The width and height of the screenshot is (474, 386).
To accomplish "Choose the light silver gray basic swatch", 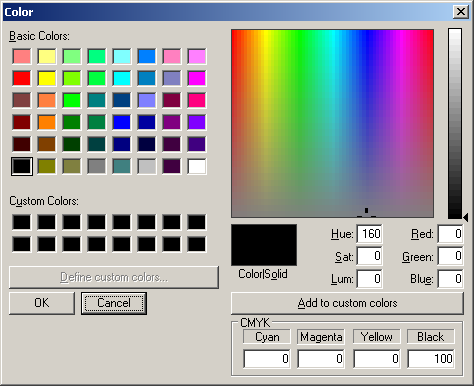I will (x=147, y=166).
